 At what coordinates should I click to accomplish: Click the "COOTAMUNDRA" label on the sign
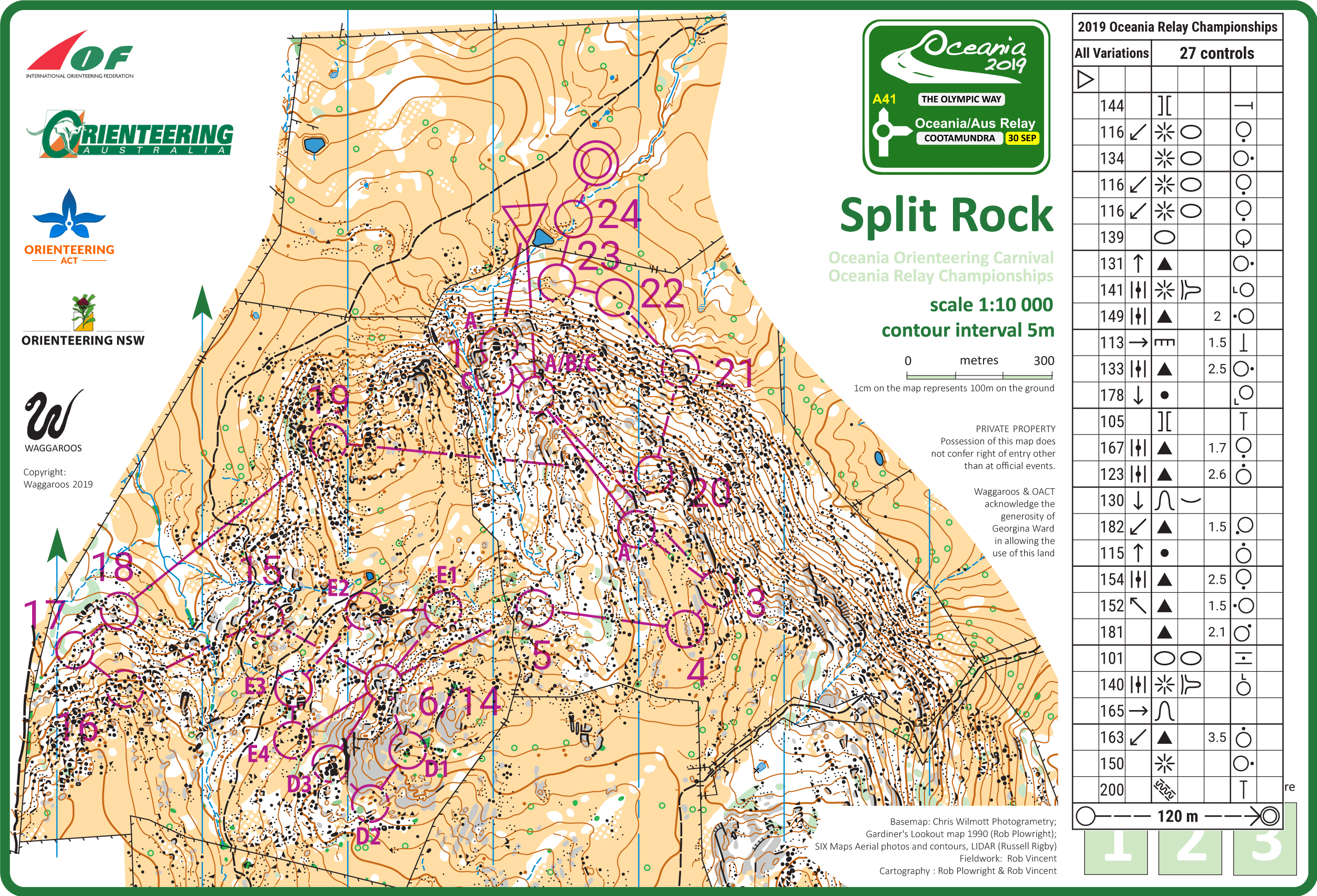click(959, 137)
